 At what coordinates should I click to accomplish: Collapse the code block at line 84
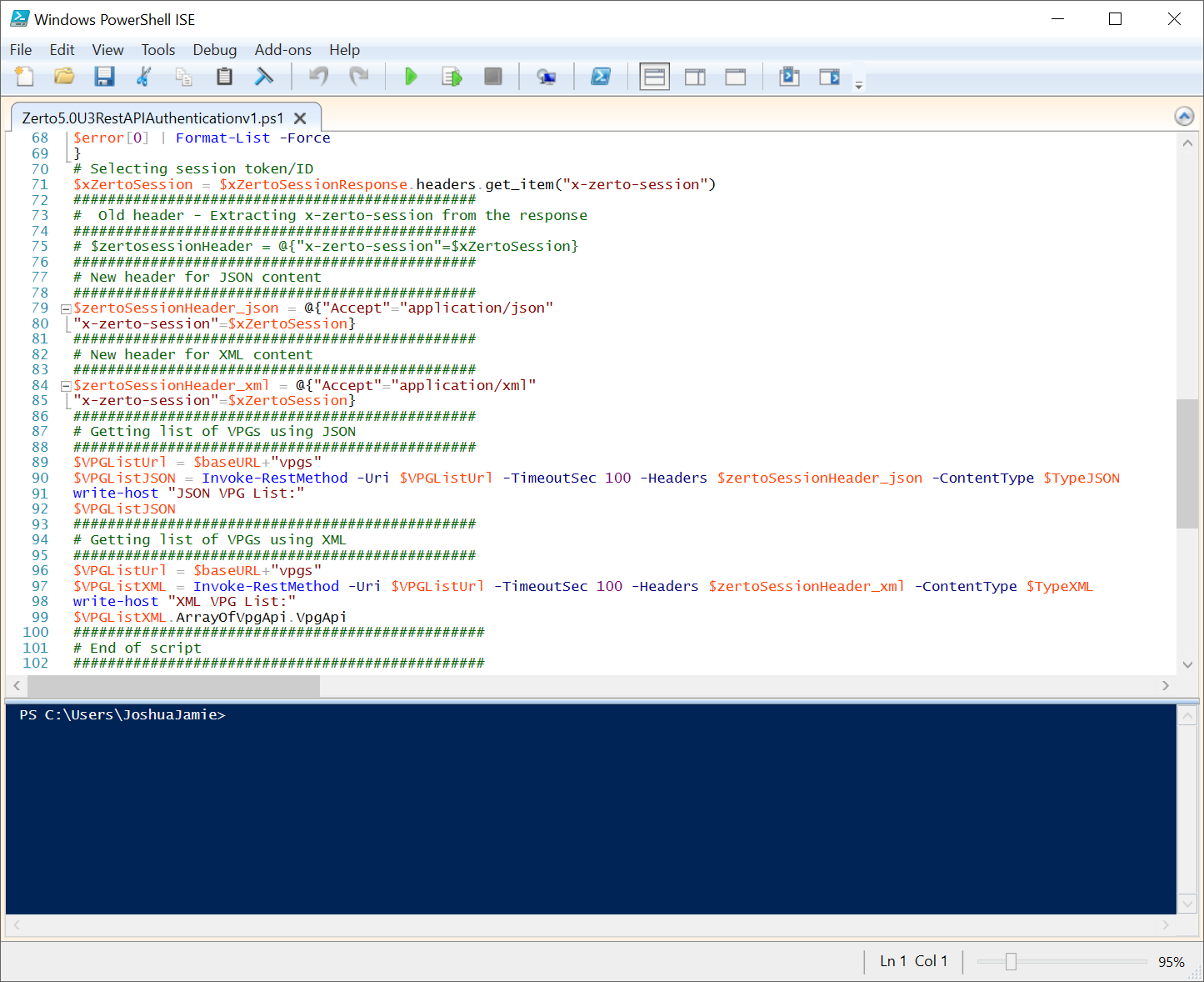click(x=66, y=386)
